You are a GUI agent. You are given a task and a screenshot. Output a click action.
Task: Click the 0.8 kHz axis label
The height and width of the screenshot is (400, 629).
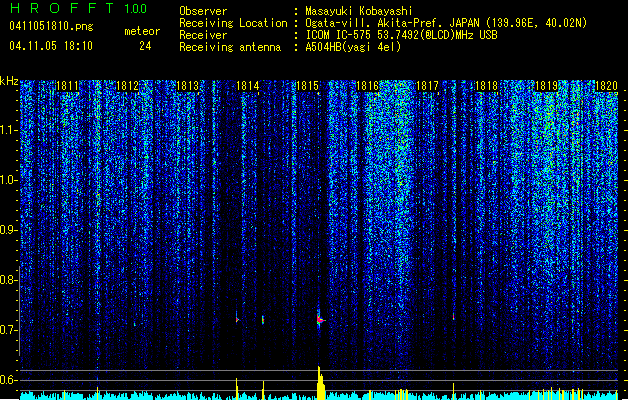[9, 280]
